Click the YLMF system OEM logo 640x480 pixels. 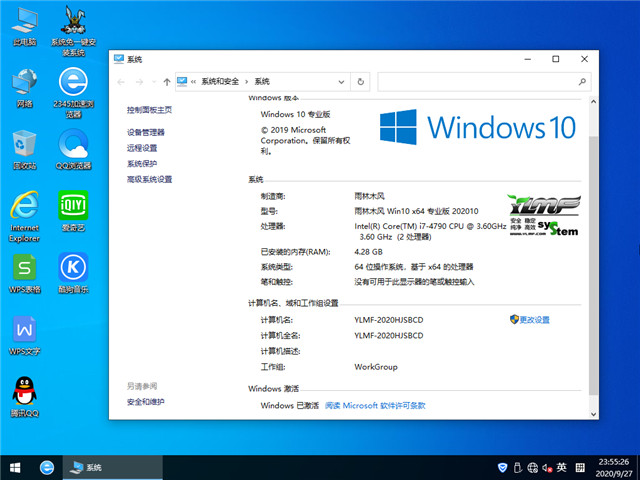pos(544,215)
